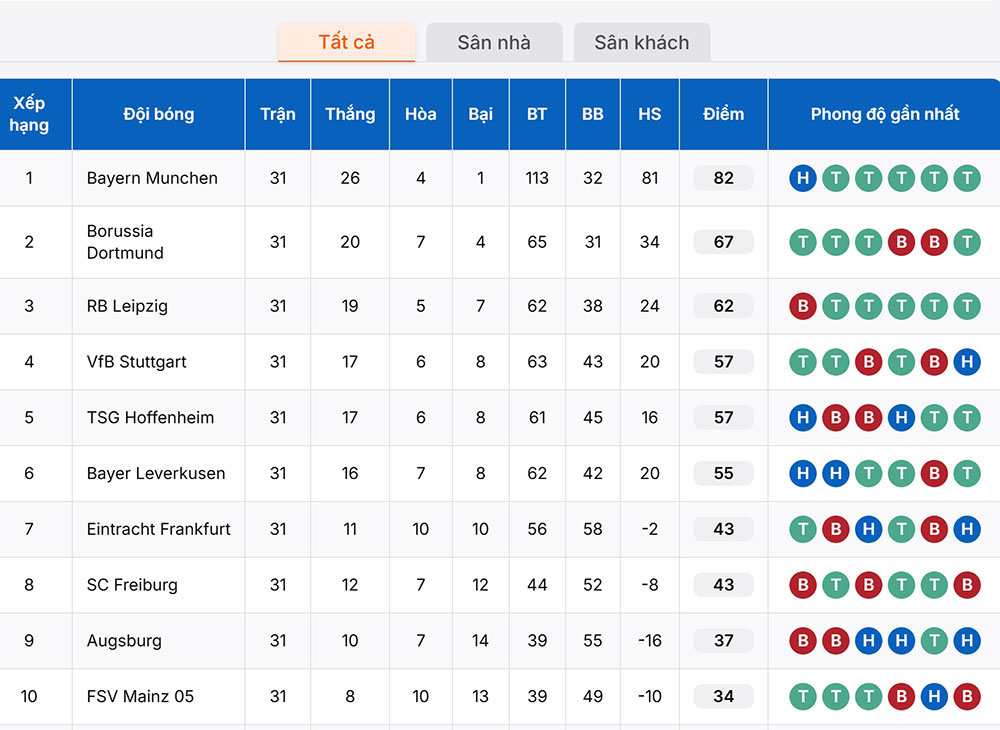Open the TSG Hoffenheim team name
This screenshot has width=1000, height=730.
[x=151, y=418]
